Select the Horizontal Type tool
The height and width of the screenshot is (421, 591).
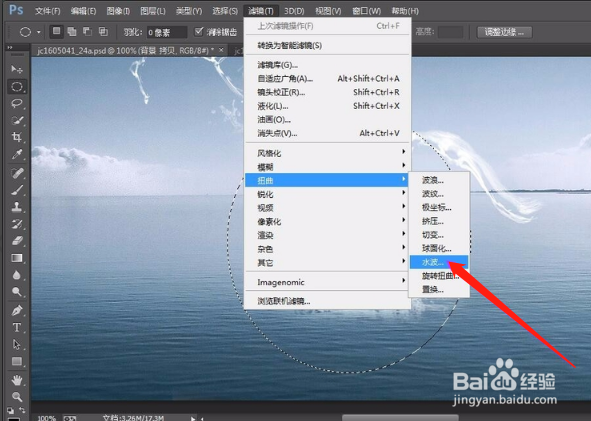pos(17,328)
